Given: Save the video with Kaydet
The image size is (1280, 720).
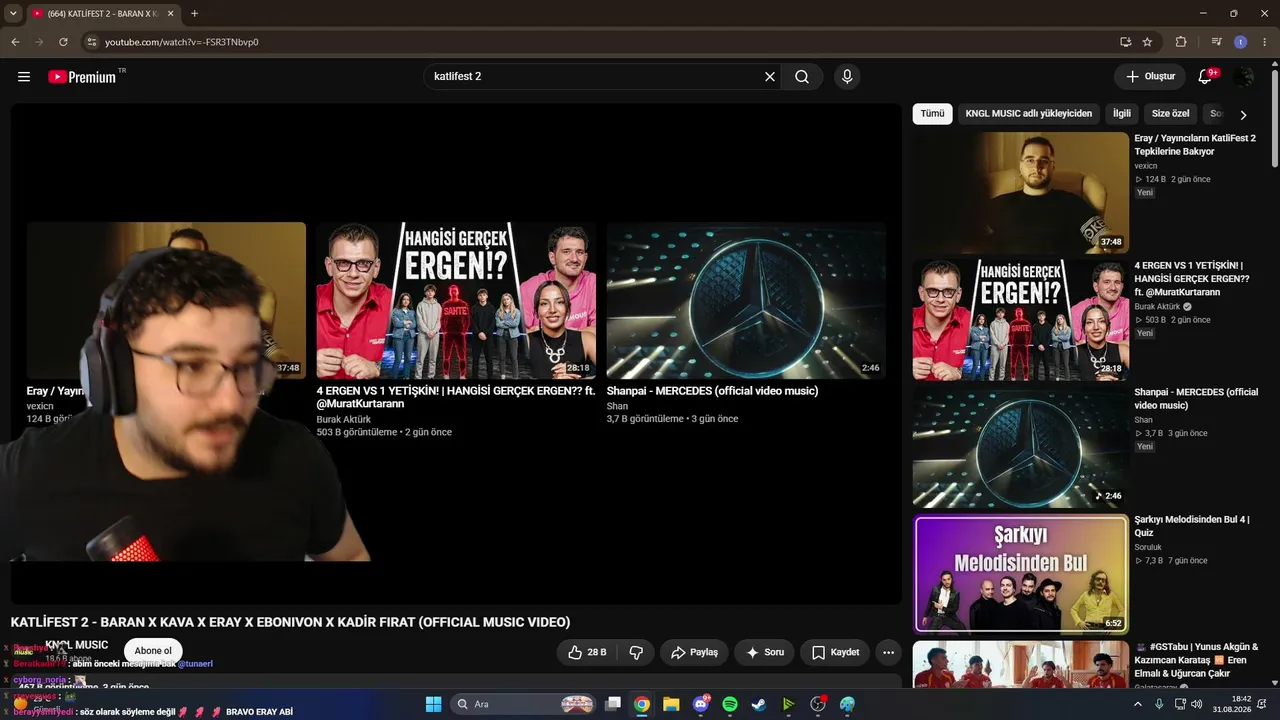Looking at the screenshot, I should point(835,652).
